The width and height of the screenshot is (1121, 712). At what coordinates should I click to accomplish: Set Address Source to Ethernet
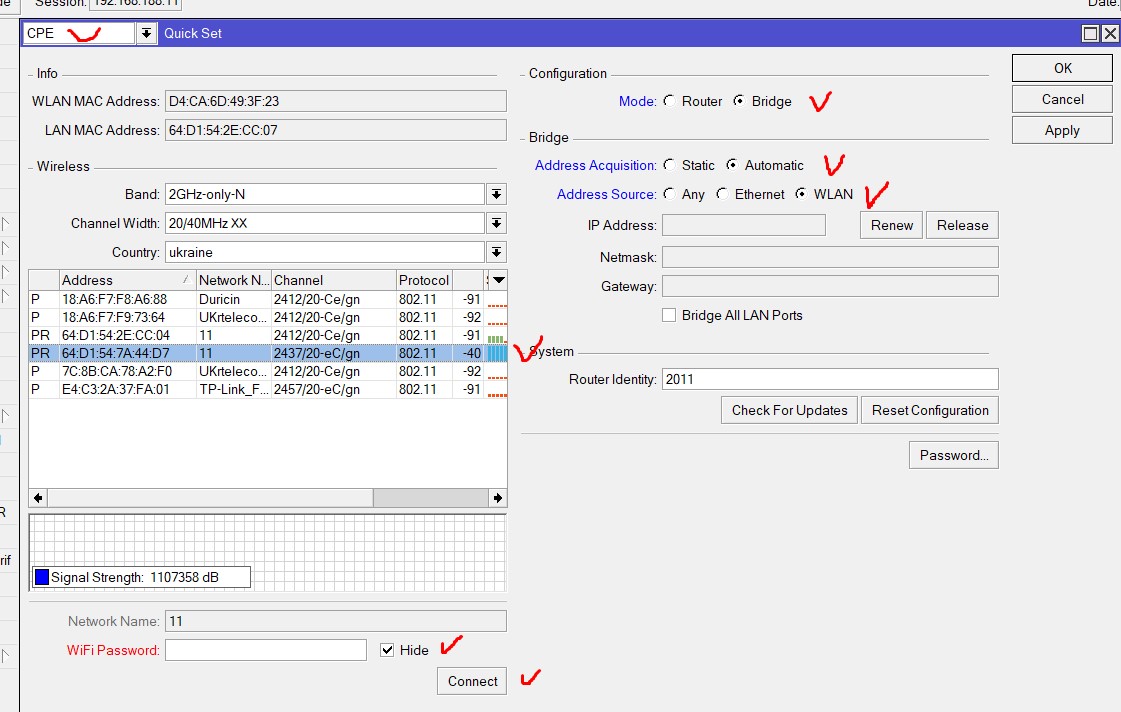[722, 194]
